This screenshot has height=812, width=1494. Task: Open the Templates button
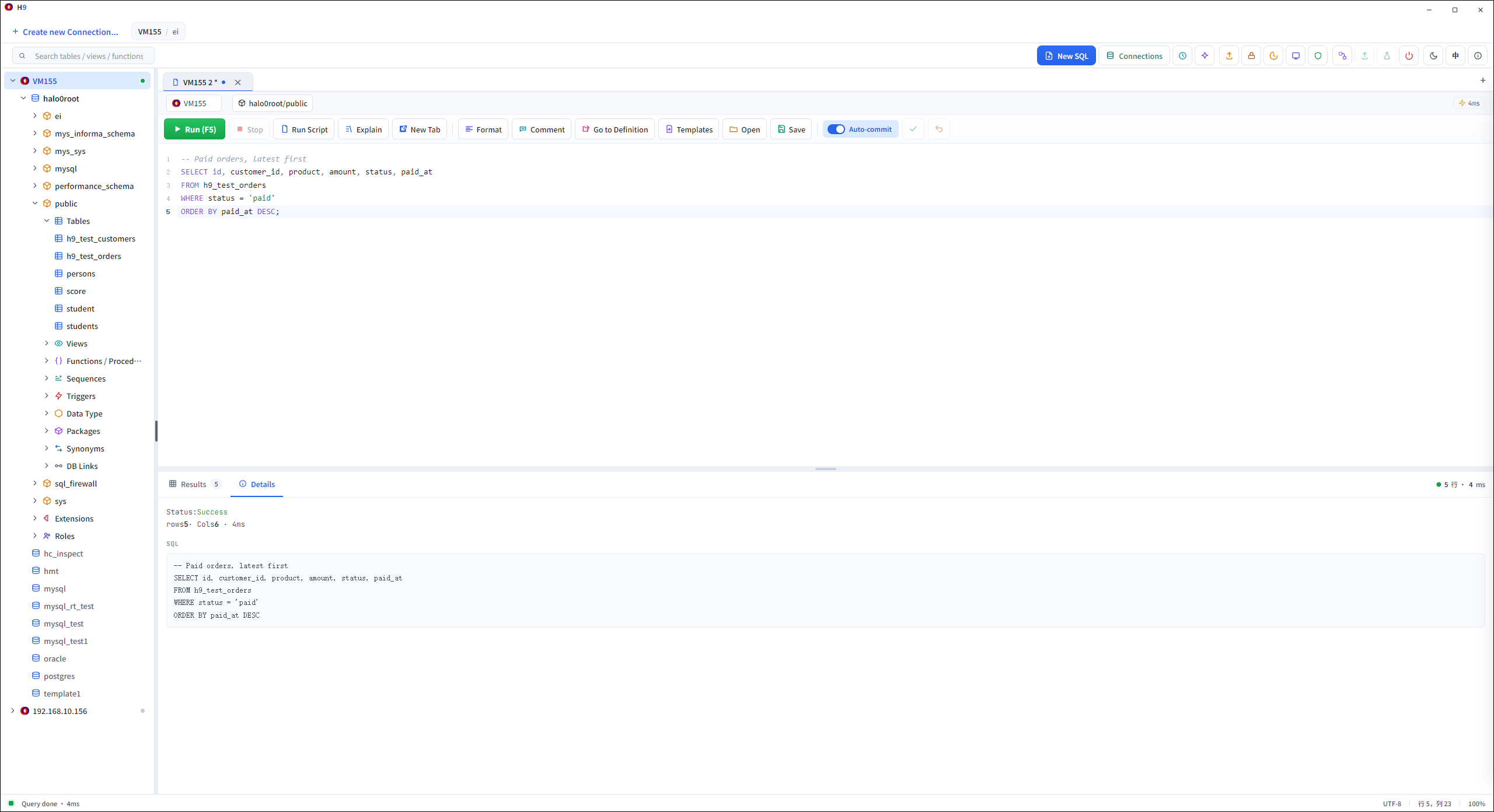689,129
